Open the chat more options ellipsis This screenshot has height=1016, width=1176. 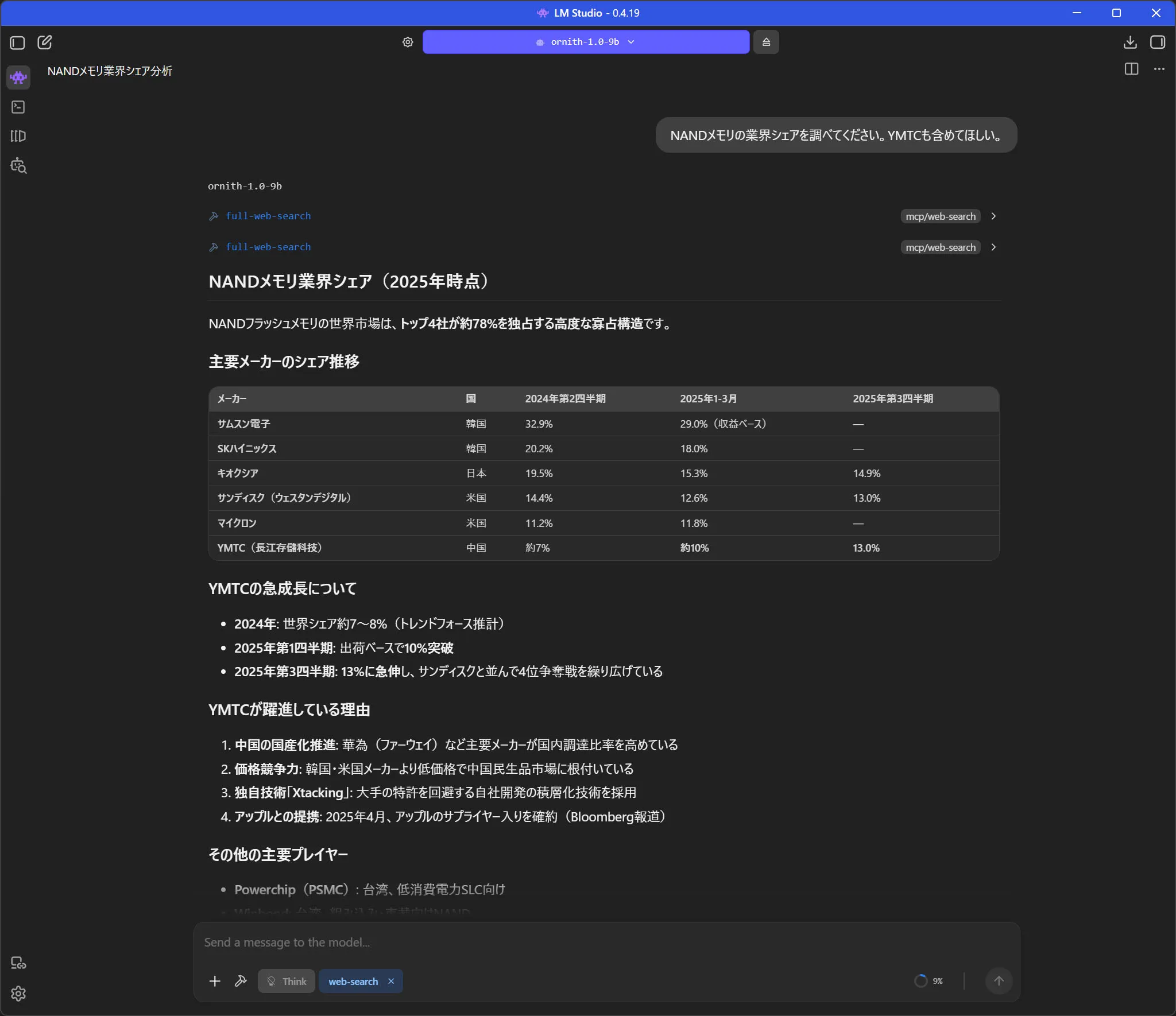[x=1159, y=69]
